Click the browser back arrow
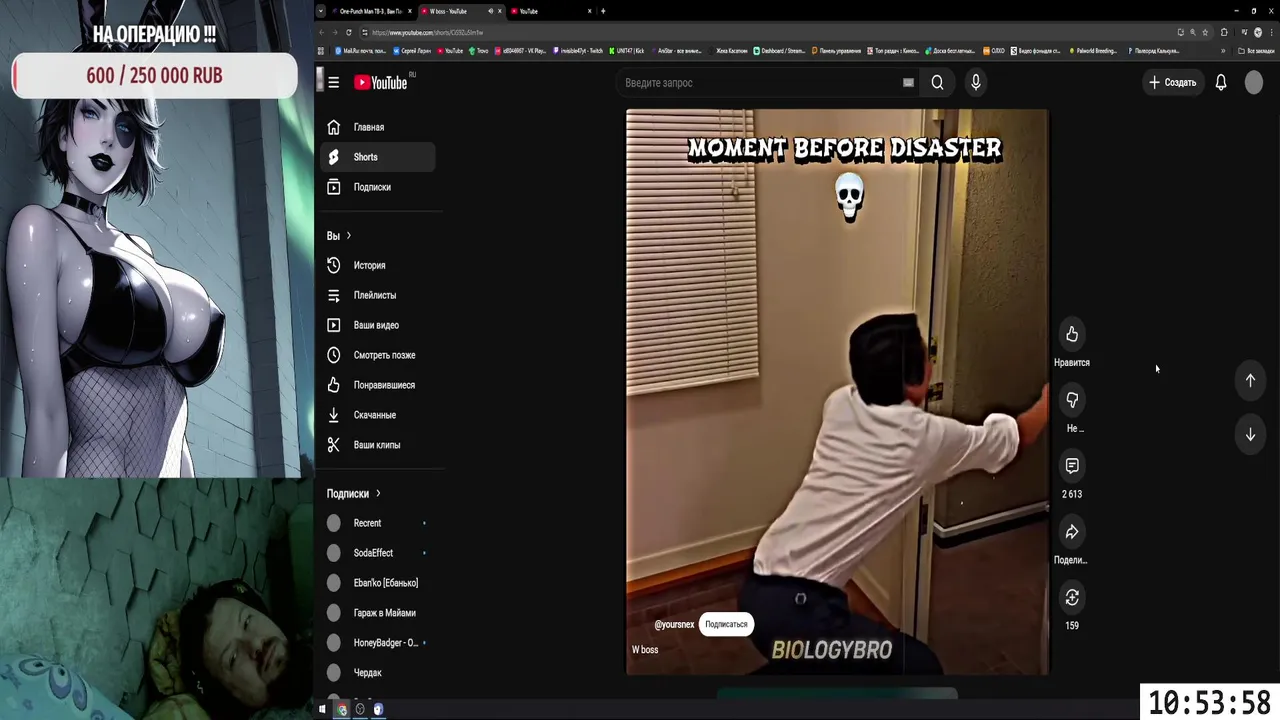Viewport: 1280px width, 720px height. (322, 32)
